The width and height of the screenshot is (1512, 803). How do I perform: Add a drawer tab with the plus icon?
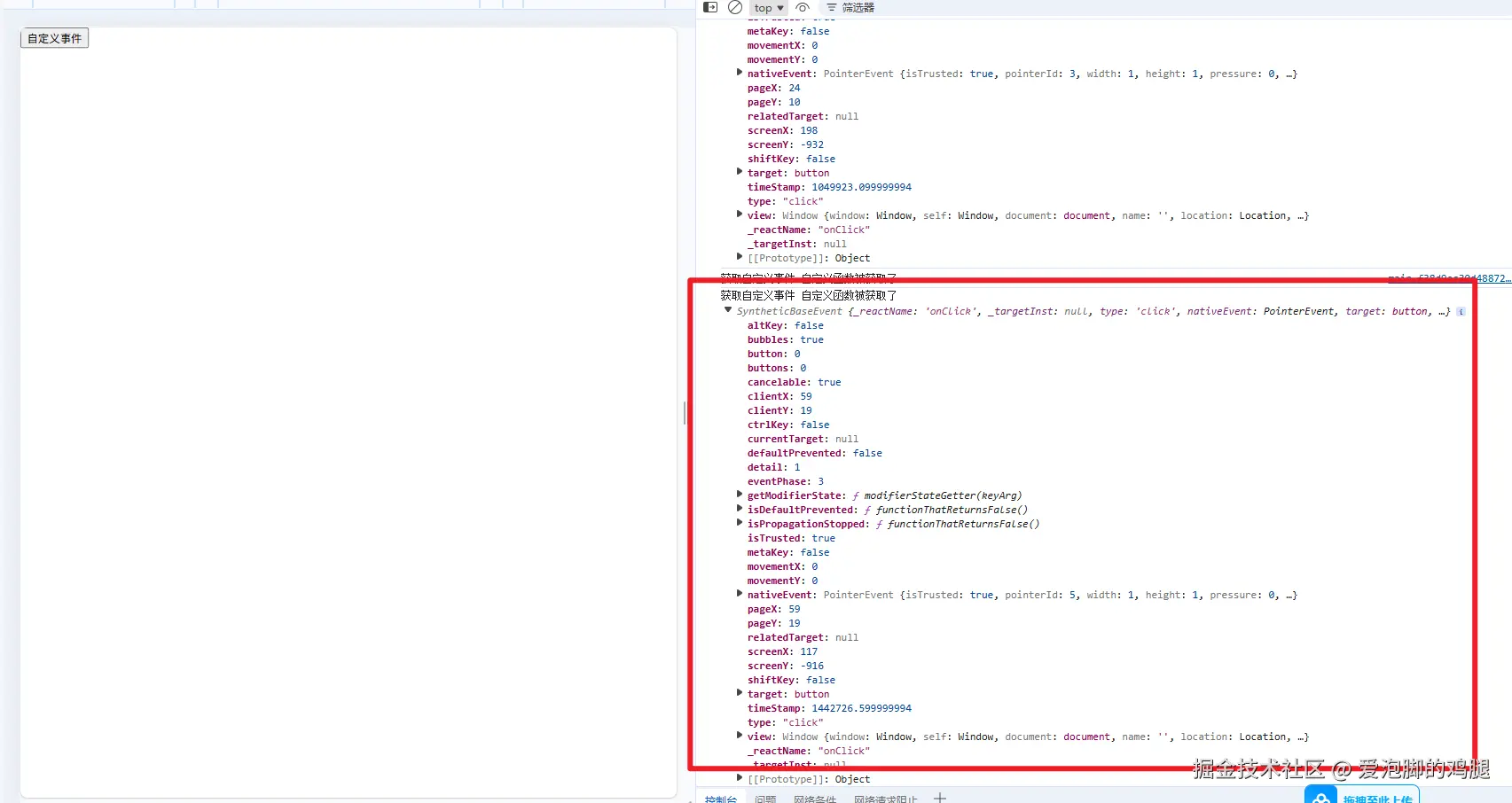click(940, 798)
